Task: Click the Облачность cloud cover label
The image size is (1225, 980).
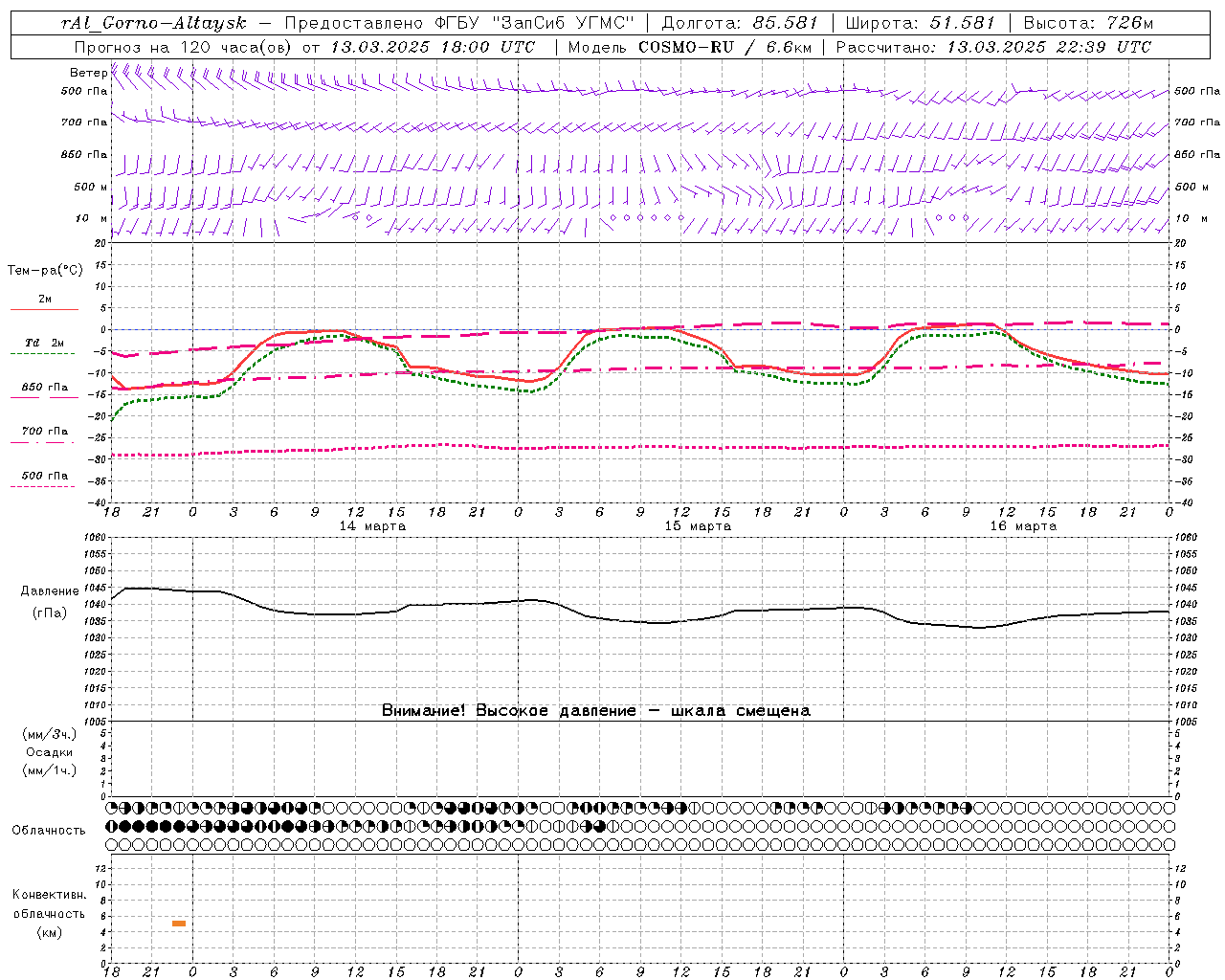Action: click(49, 831)
